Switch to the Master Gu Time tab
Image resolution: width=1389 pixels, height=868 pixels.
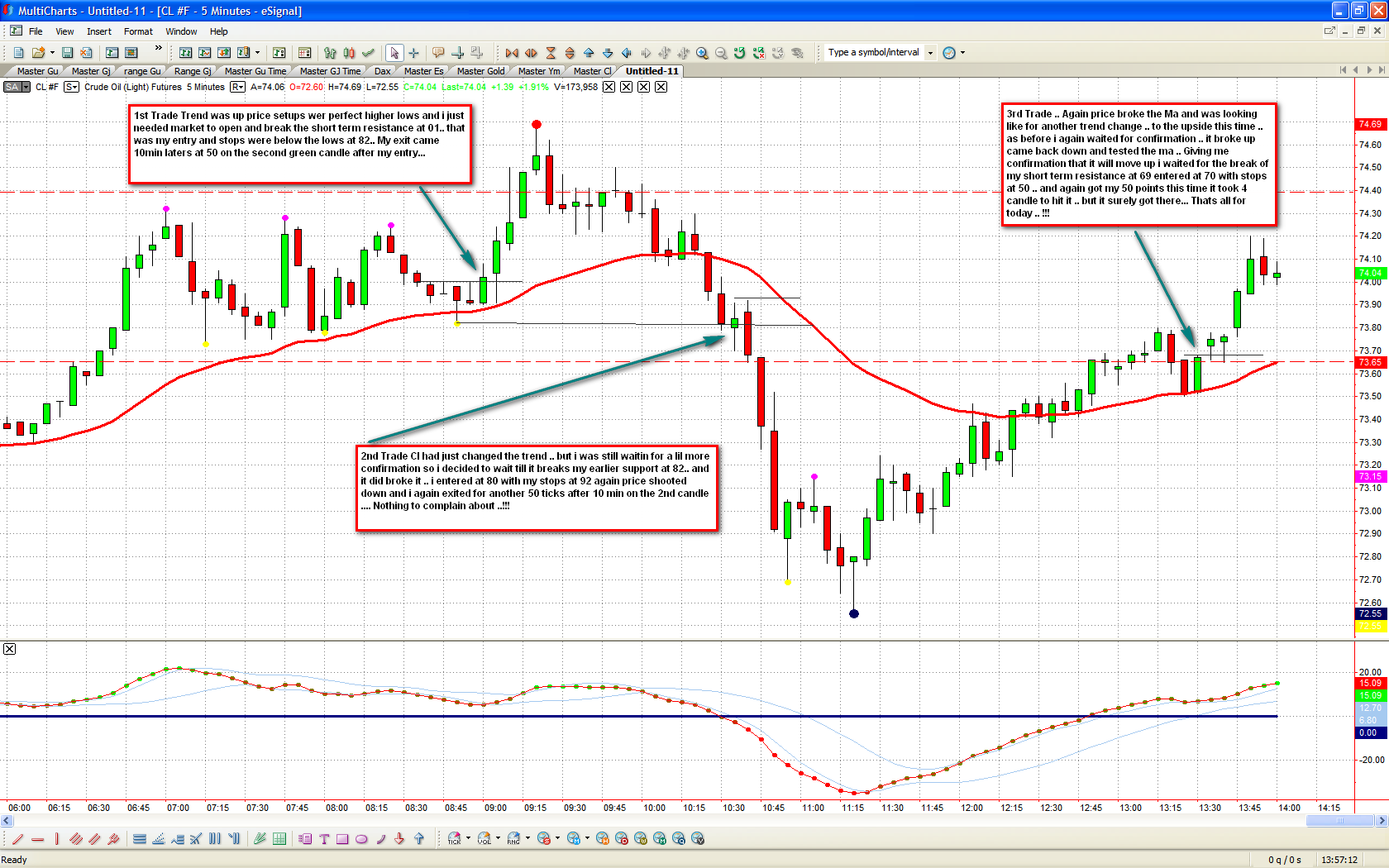pyautogui.click(x=255, y=71)
